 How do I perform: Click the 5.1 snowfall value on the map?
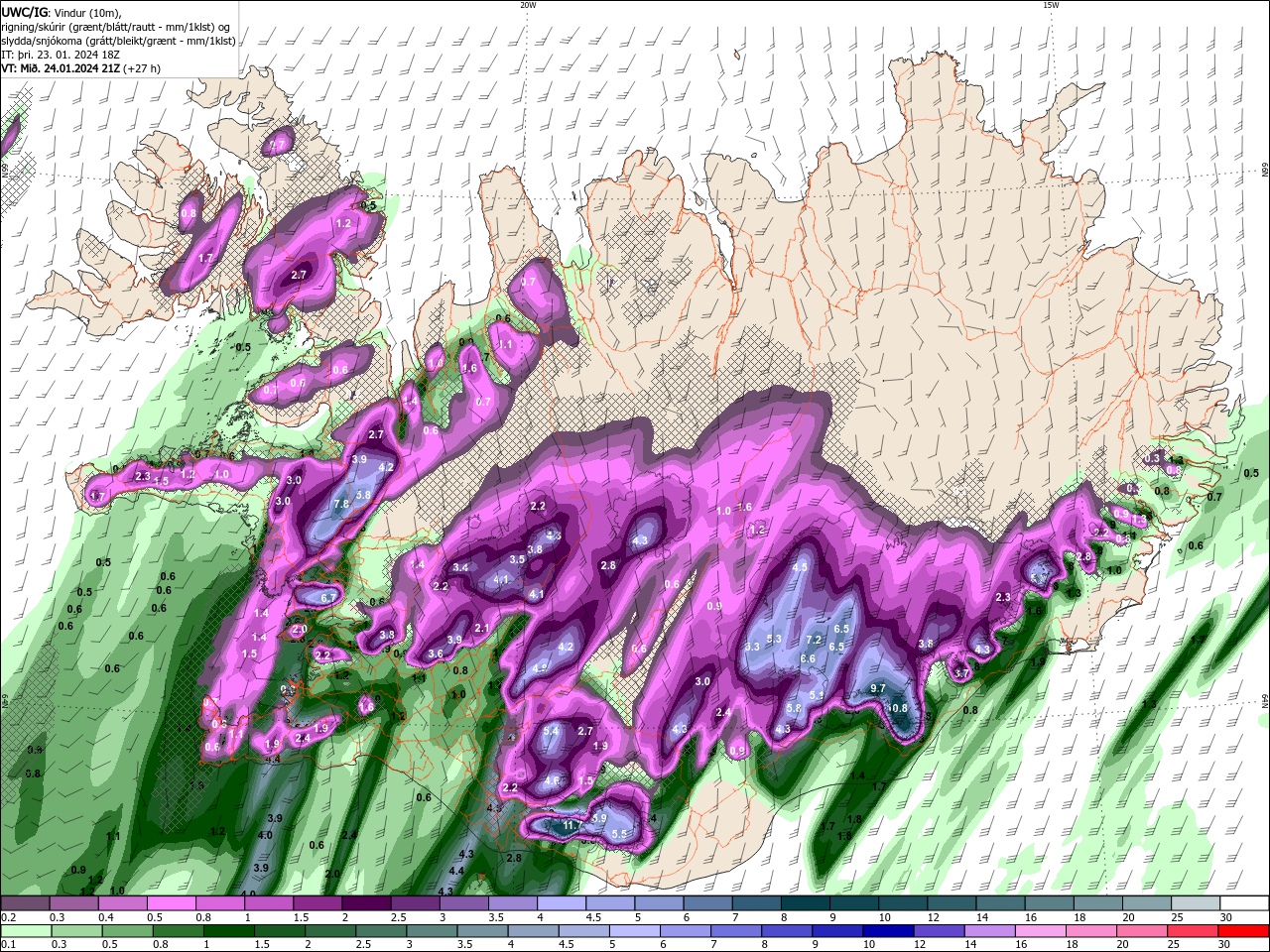point(817,696)
